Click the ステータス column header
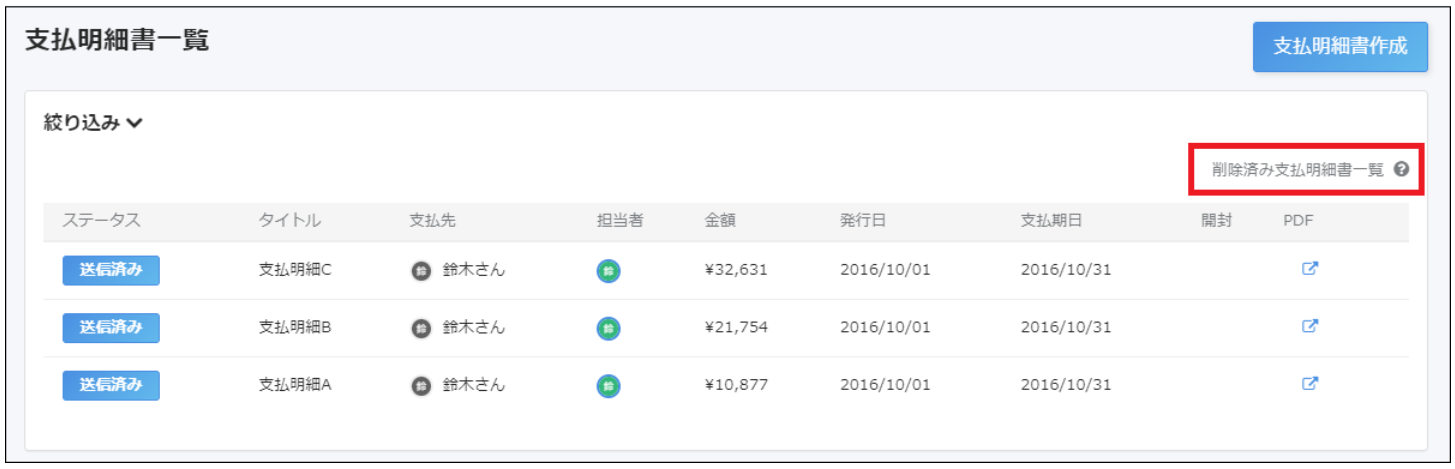This screenshot has height=469, width=1455. point(101,221)
